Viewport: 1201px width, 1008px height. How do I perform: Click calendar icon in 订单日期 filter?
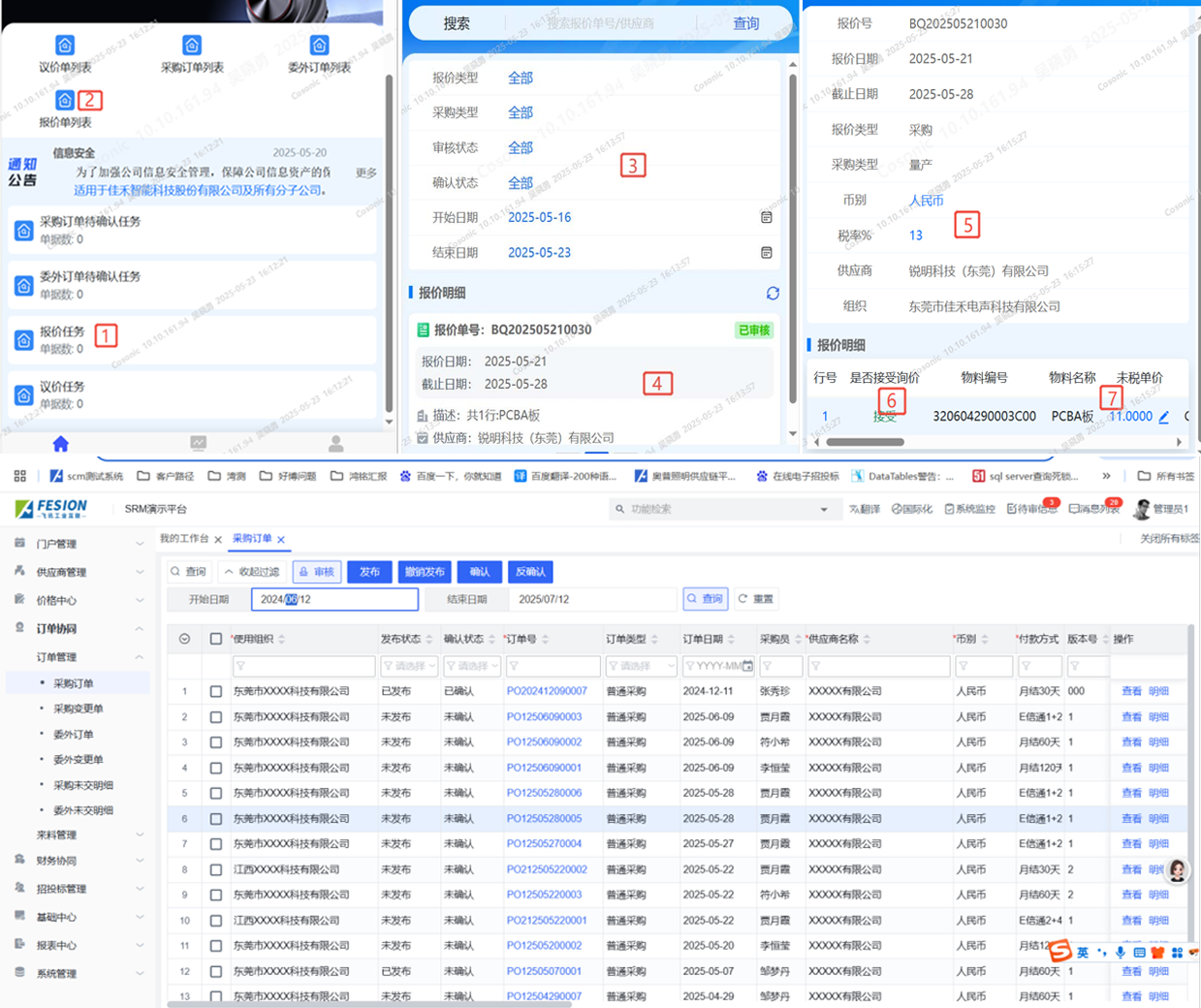(747, 666)
